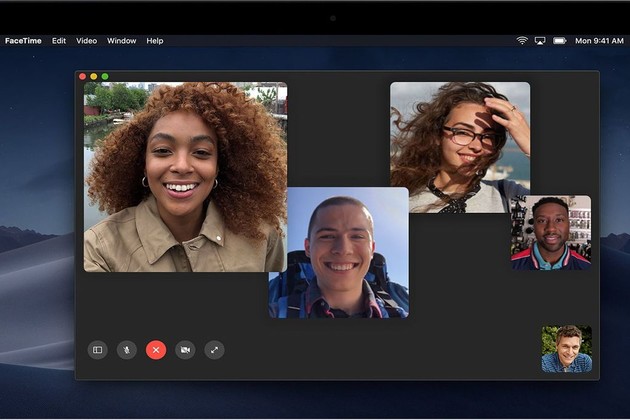Open the Wi-Fi status menu
Viewport: 630px width, 420px height.
(x=522, y=41)
